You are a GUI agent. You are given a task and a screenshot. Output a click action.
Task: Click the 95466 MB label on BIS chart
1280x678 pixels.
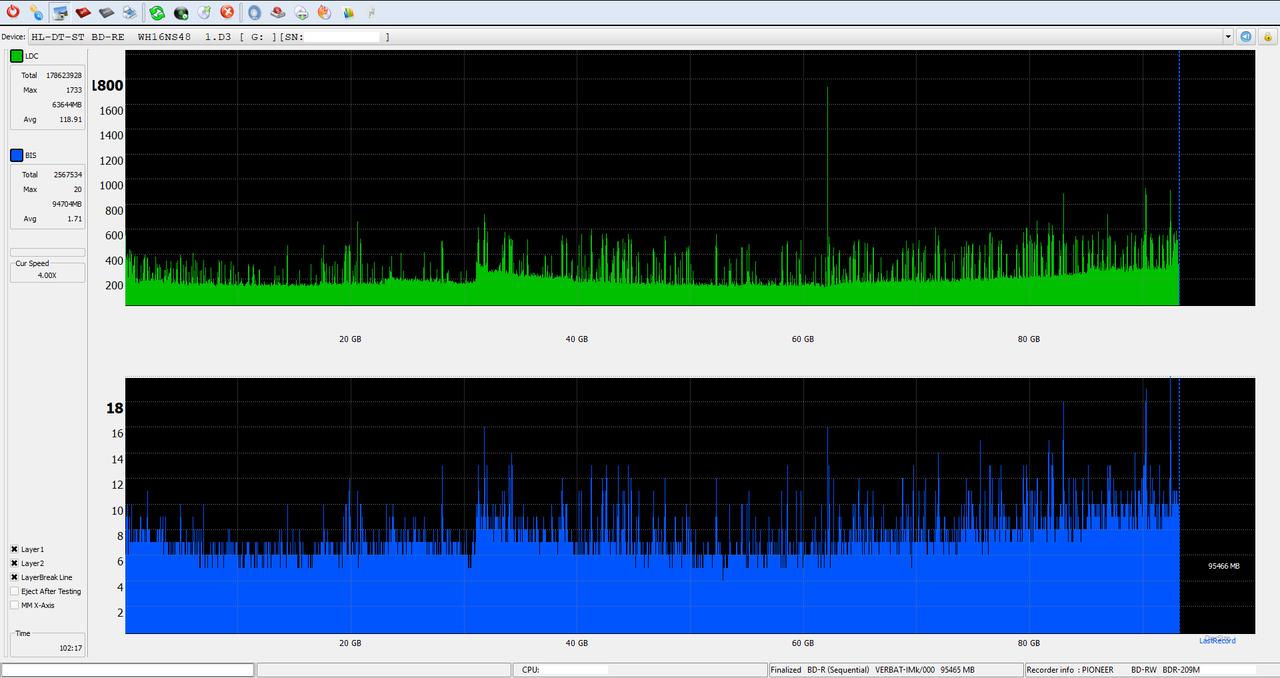click(1224, 566)
